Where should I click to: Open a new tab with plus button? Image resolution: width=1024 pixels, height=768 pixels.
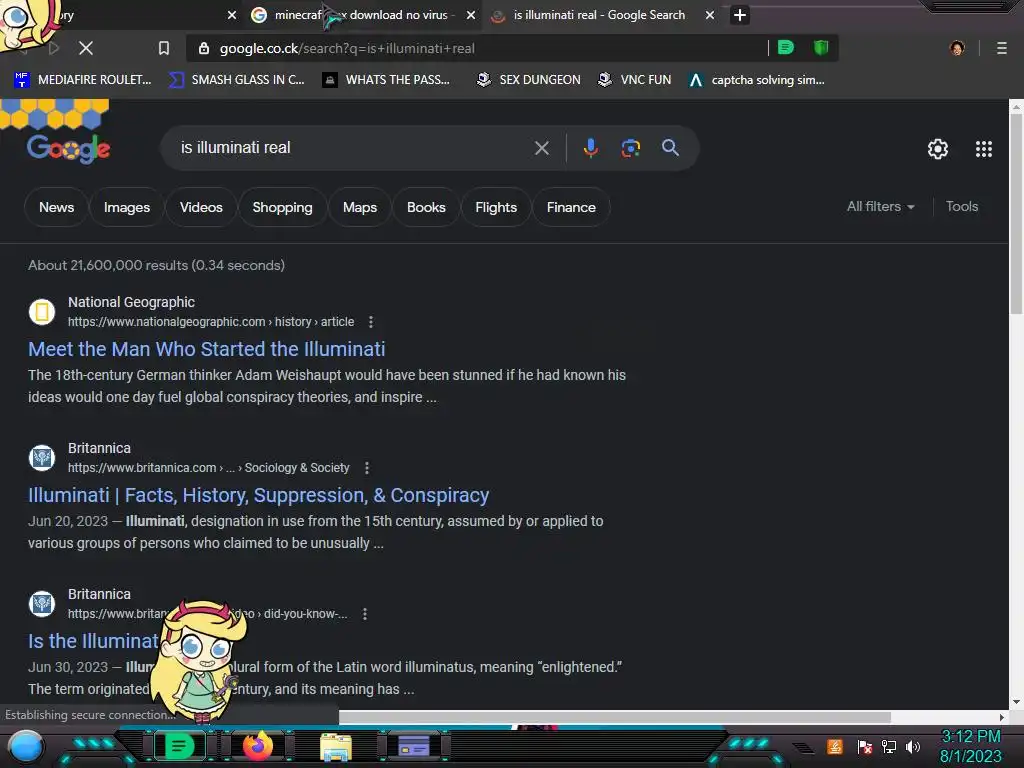point(739,15)
